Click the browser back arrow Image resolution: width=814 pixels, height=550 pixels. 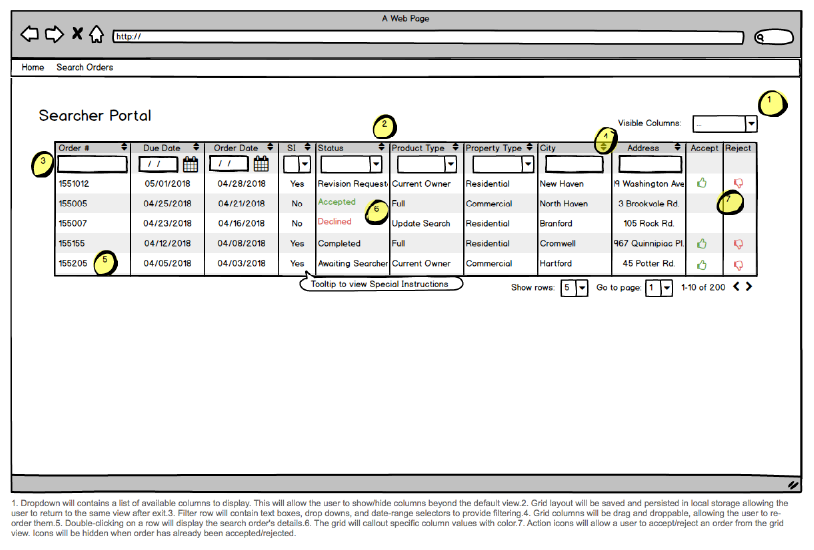coord(30,34)
